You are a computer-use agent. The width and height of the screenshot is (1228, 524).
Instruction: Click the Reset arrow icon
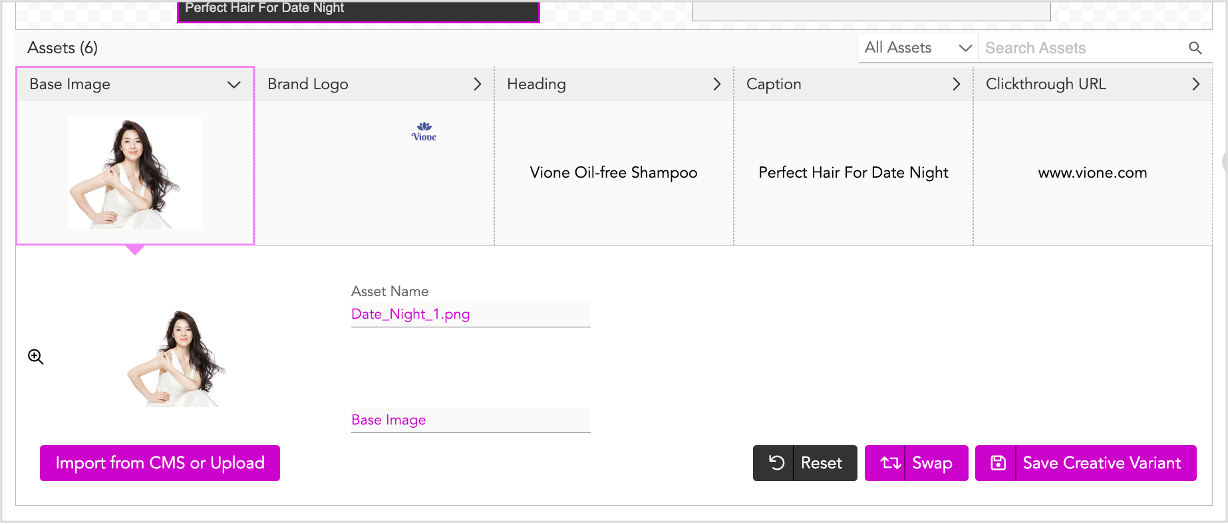pyautogui.click(x=776, y=463)
